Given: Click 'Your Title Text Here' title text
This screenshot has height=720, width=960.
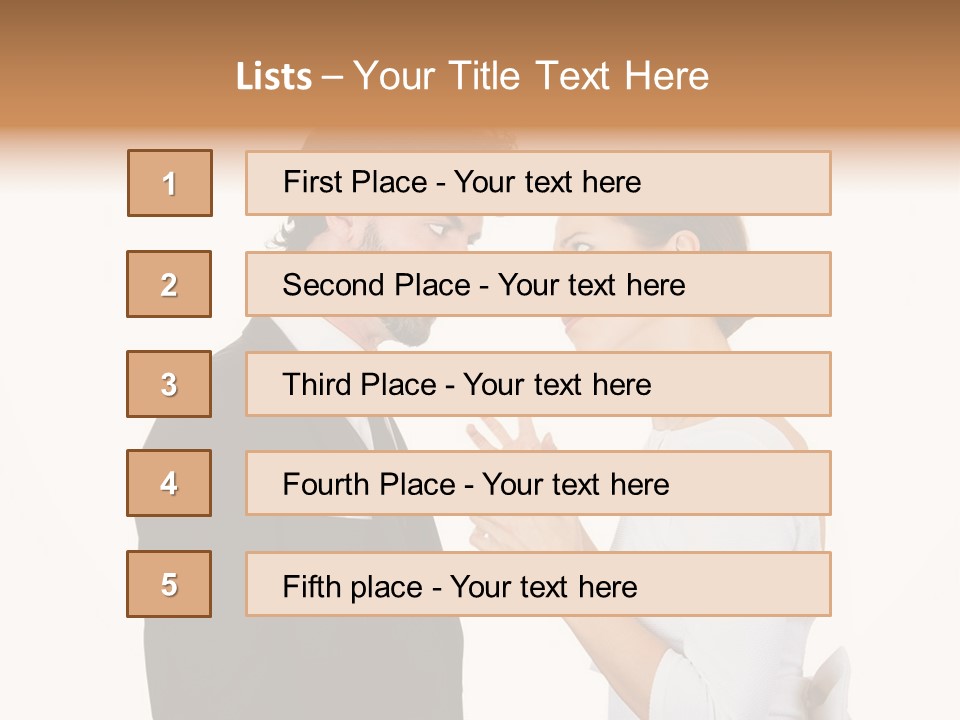Looking at the screenshot, I should pyautogui.click(x=531, y=76).
